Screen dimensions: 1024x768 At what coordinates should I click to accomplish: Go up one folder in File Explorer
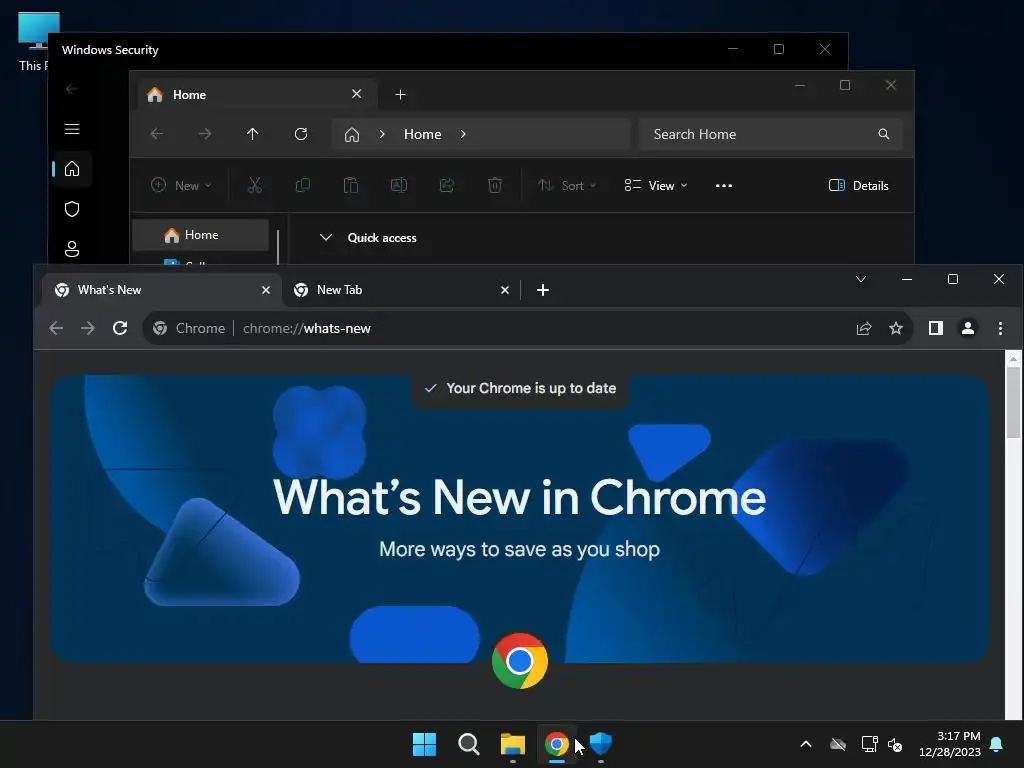click(x=253, y=134)
